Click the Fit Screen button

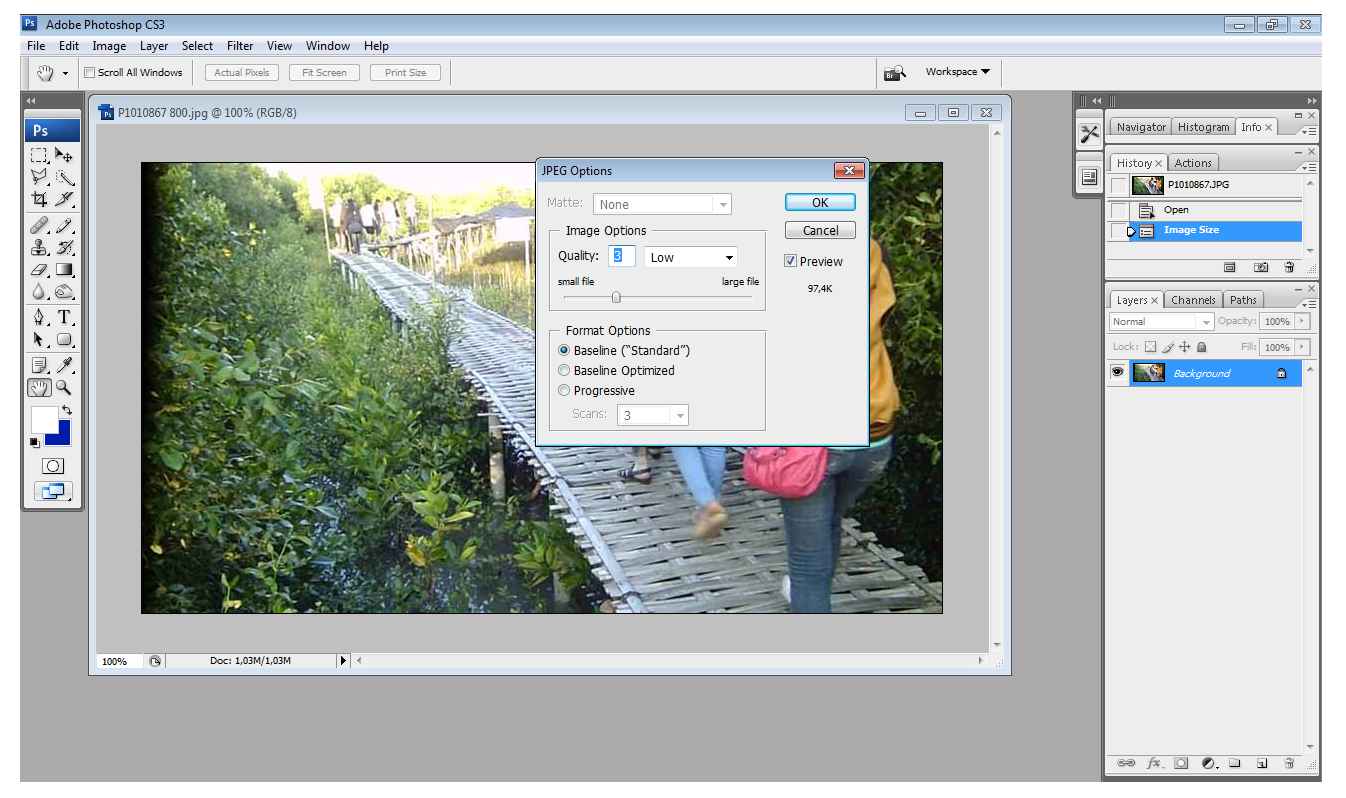[x=324, y=72]
